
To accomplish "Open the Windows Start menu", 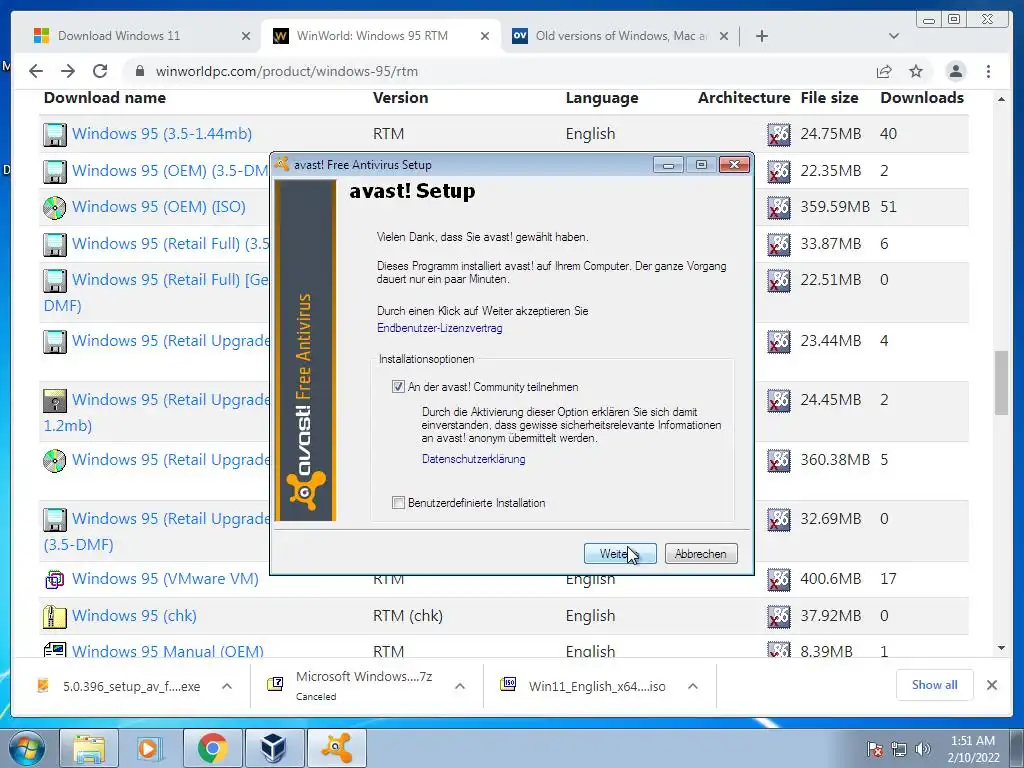I will coord(26,748).
